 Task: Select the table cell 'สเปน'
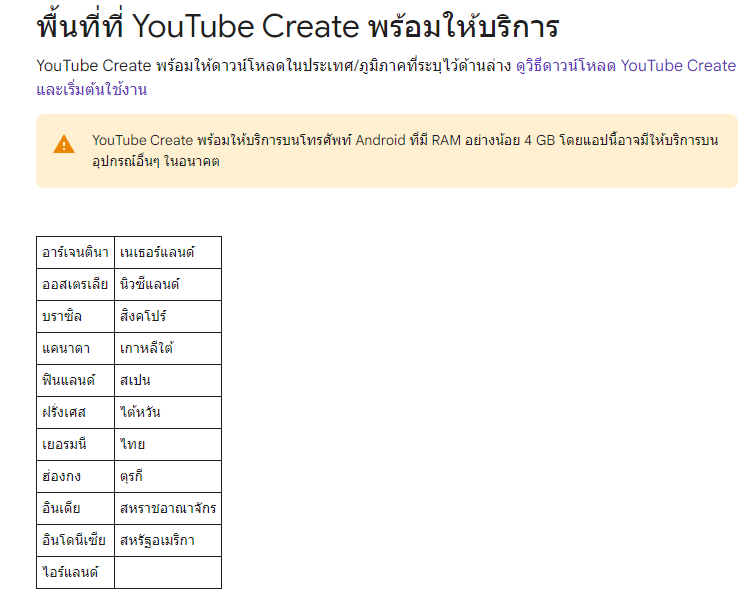click(168, 380)
